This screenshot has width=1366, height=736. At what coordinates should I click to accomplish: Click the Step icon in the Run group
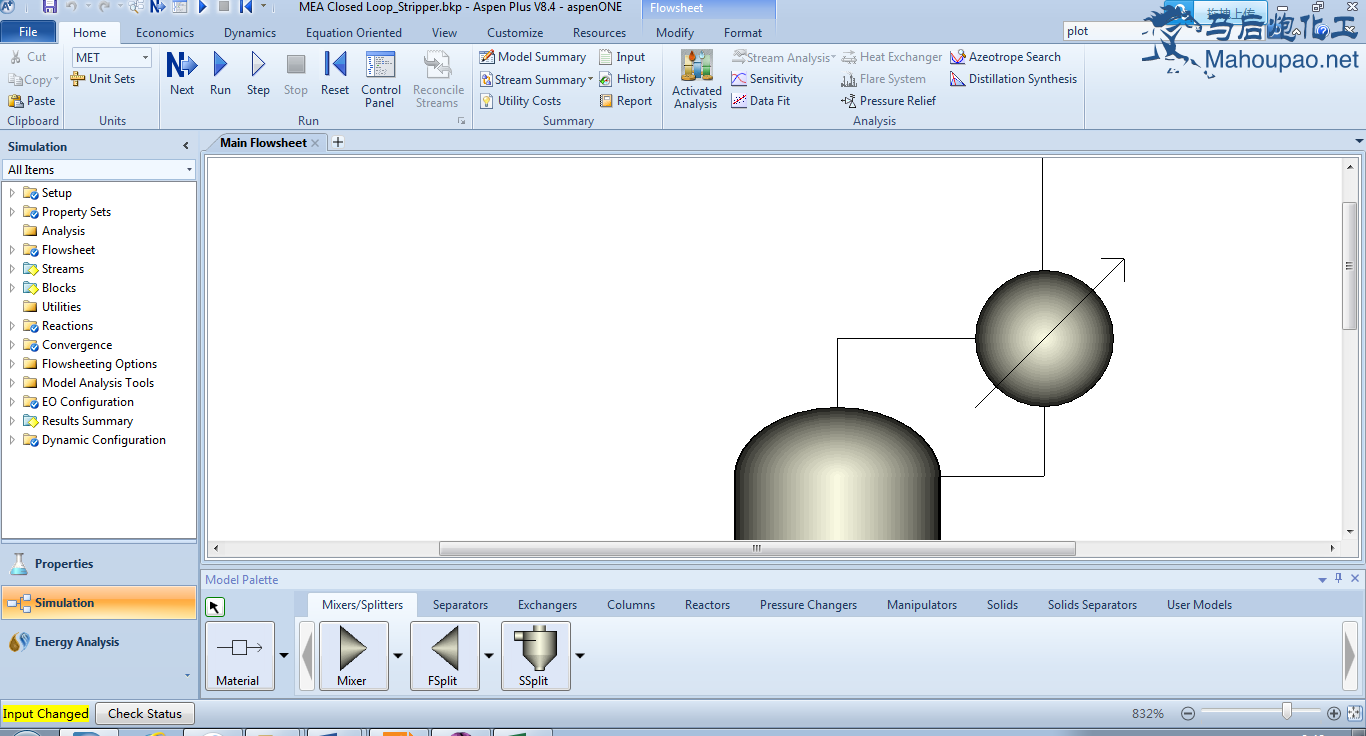tap(258, 74)
